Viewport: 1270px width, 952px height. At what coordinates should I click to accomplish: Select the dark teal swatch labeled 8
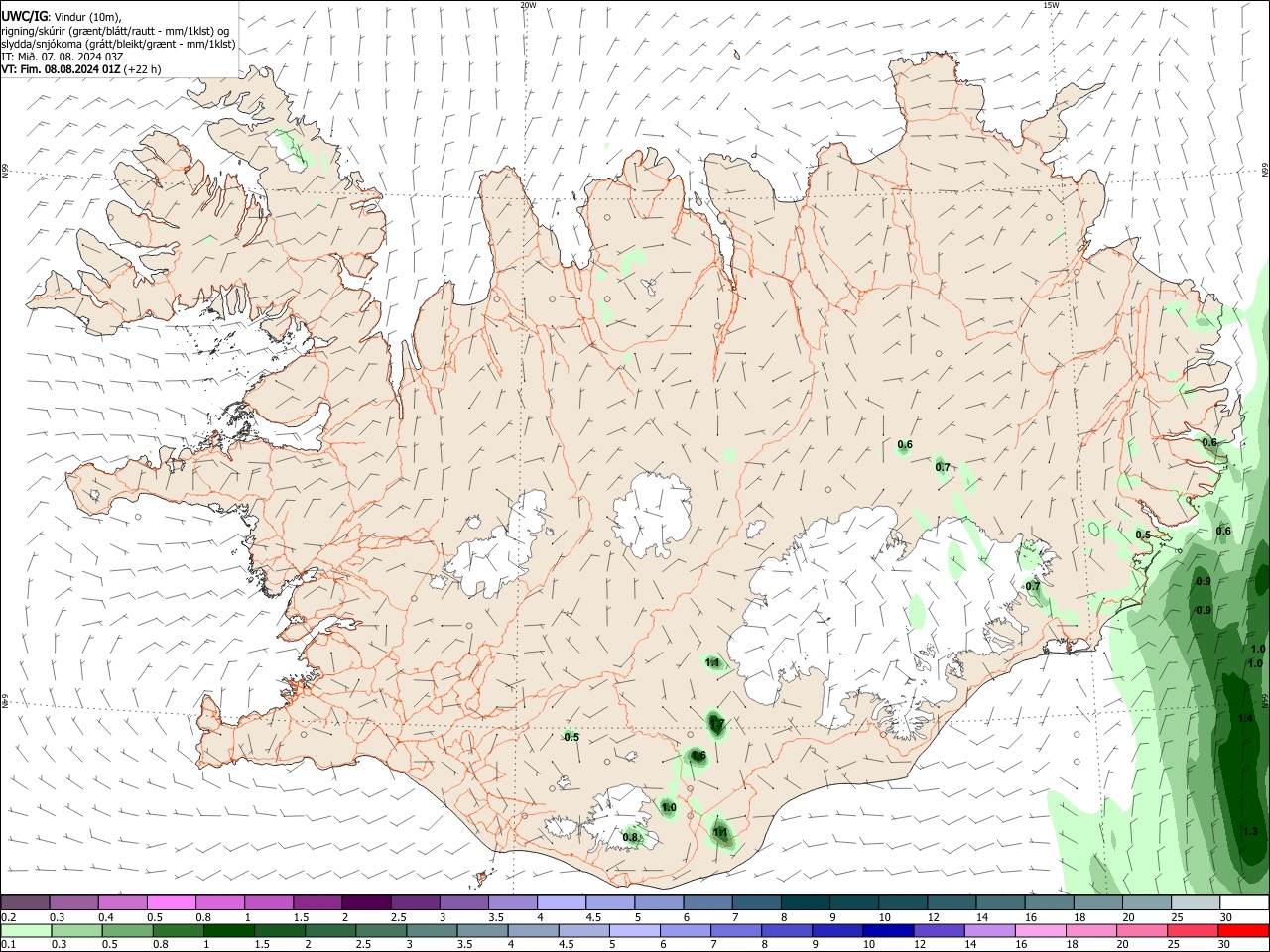point(806,902)
